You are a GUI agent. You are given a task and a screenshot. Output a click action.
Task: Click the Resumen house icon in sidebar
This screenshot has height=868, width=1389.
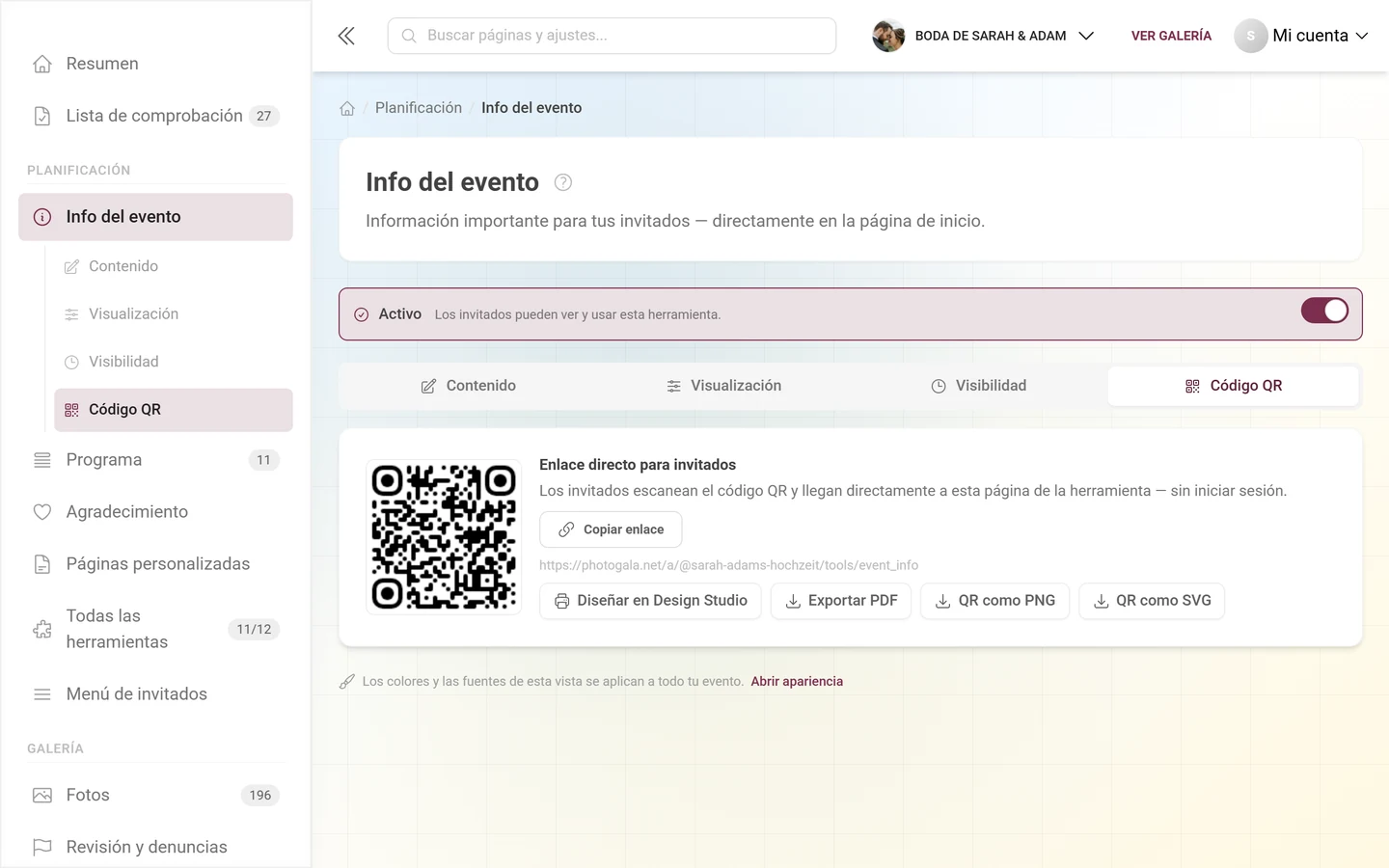42,64
